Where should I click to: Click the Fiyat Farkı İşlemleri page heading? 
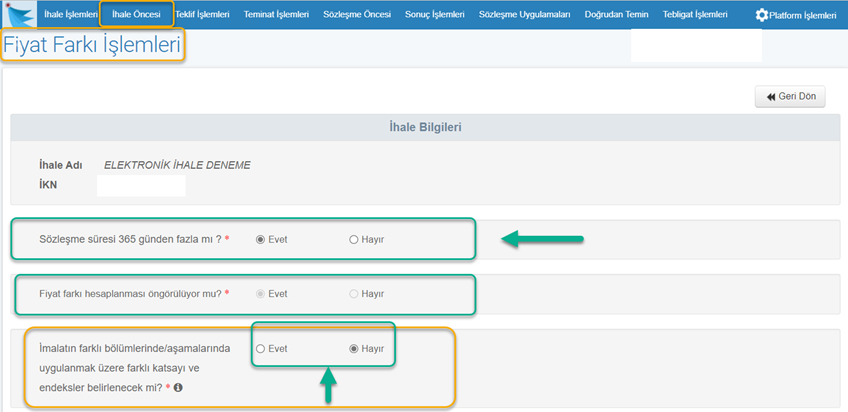(x=92, y=46)
